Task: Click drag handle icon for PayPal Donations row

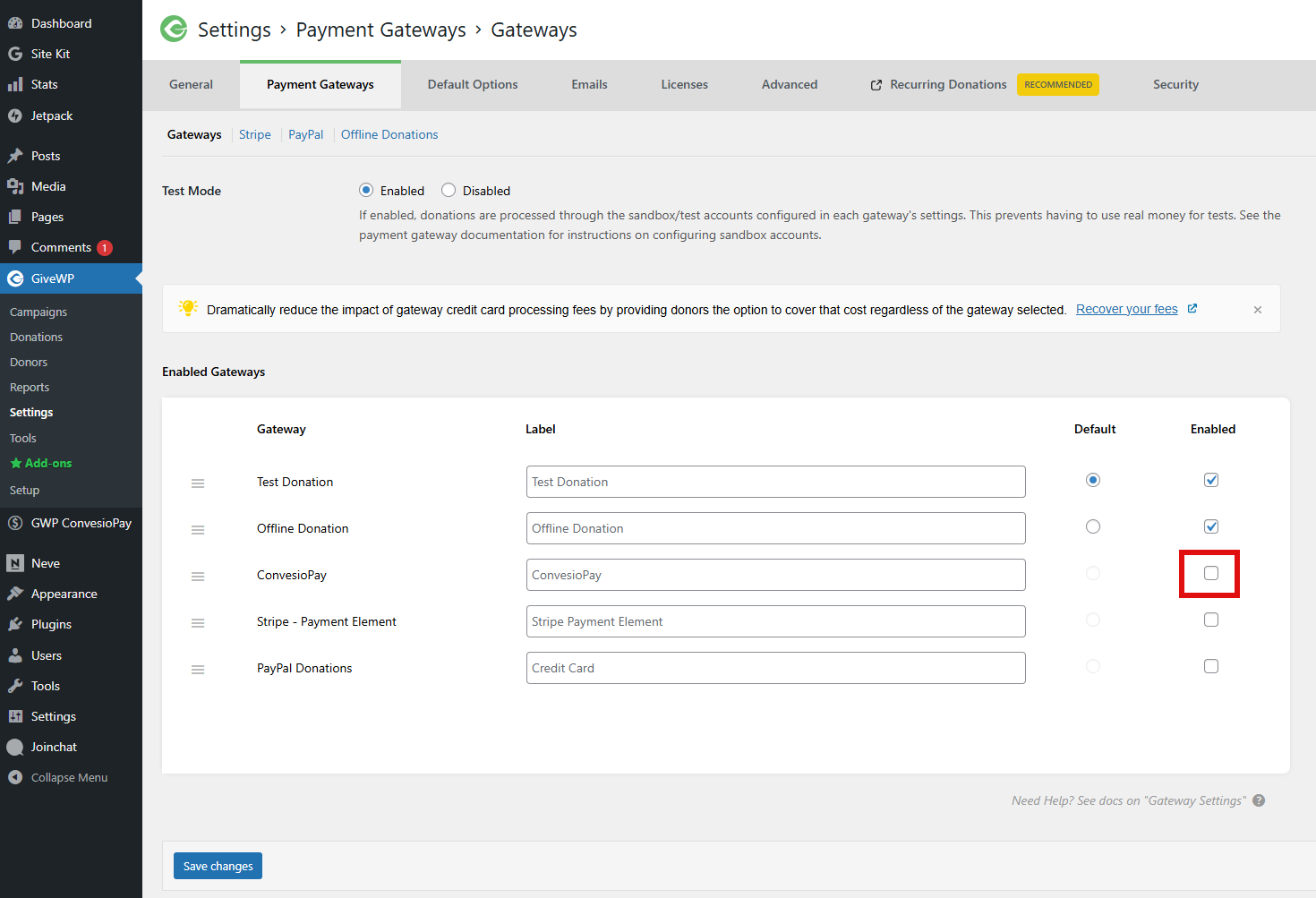Action: (198, 670)
